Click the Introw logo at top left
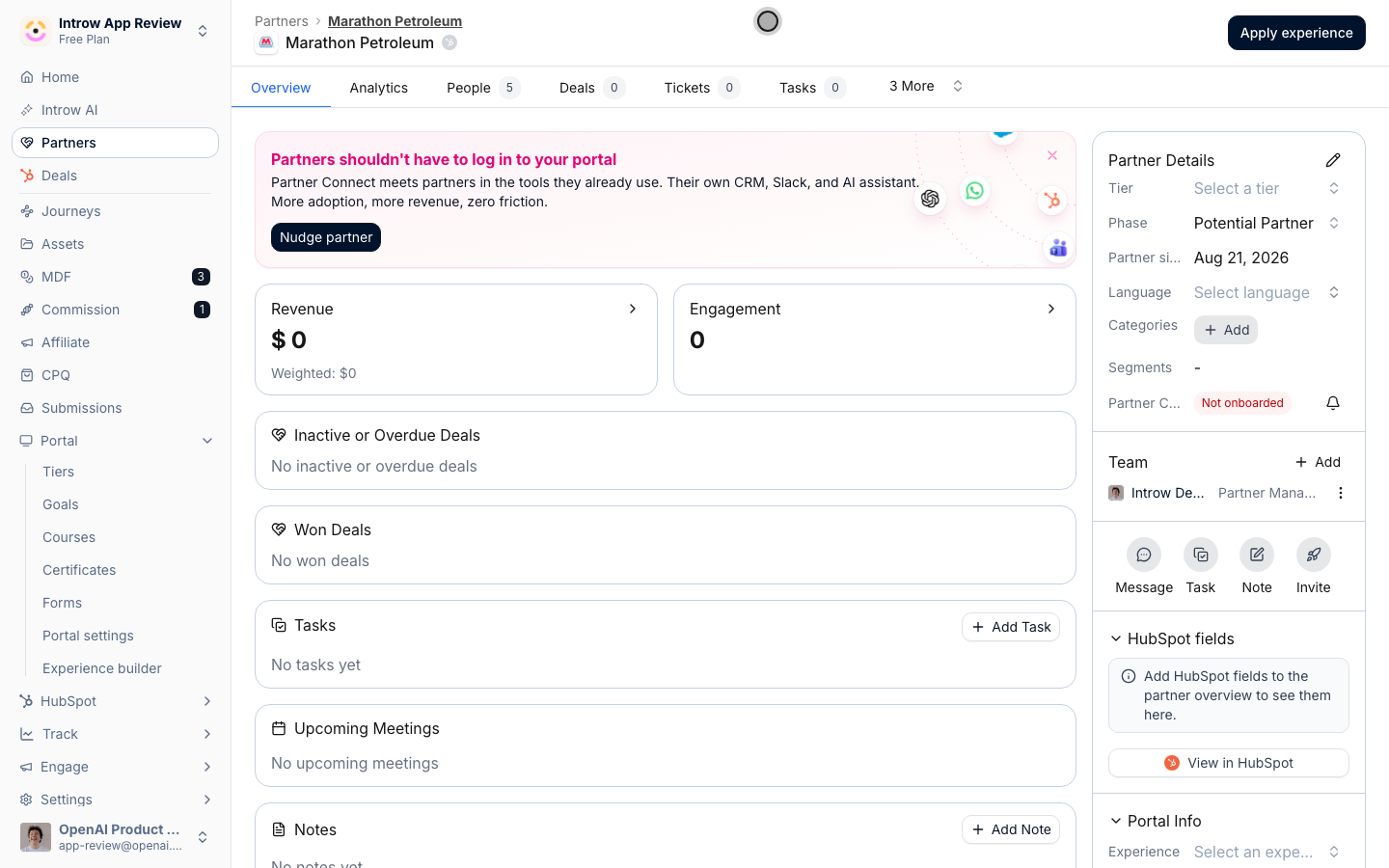 (x=36, y=31)
